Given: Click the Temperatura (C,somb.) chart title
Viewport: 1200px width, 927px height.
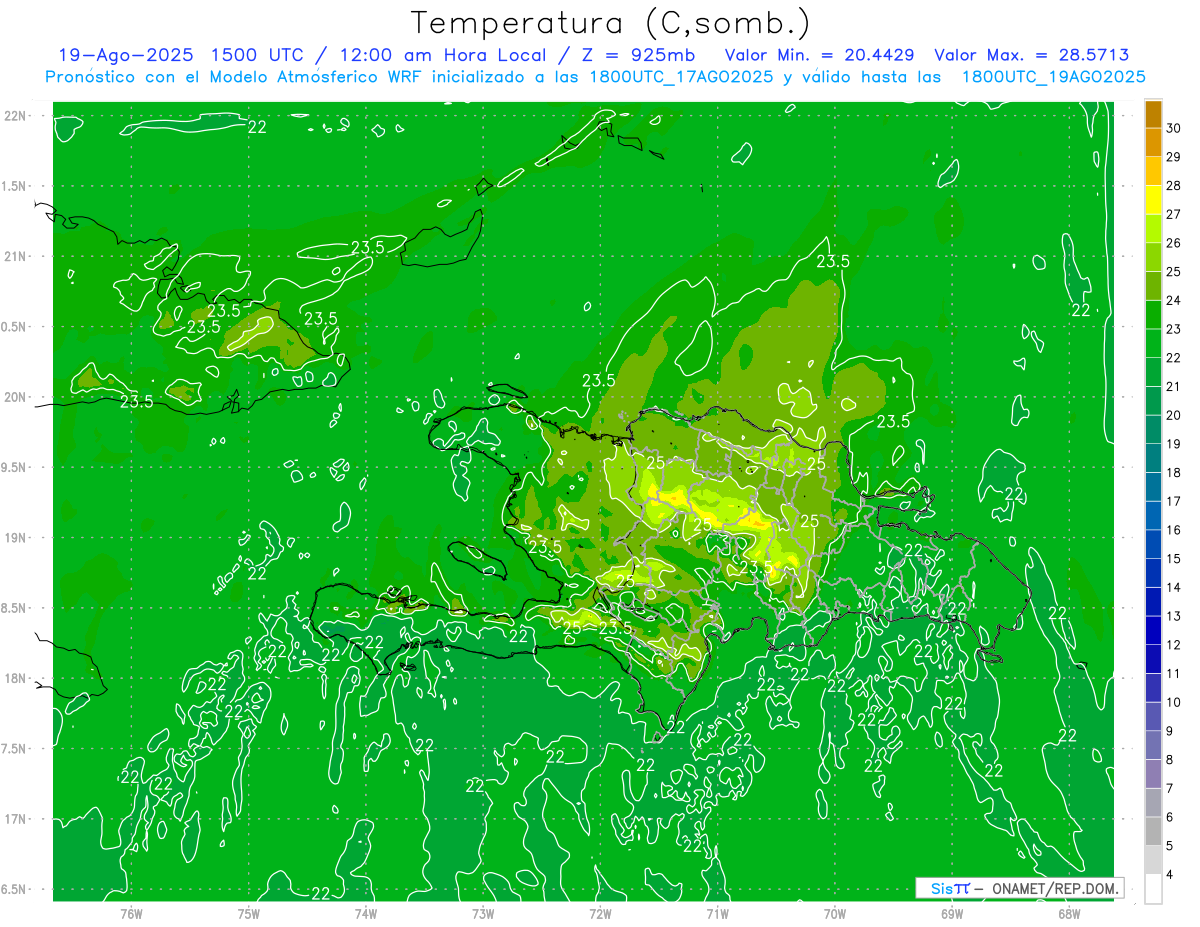Looking at the screenshot, I should coord(611,23).
